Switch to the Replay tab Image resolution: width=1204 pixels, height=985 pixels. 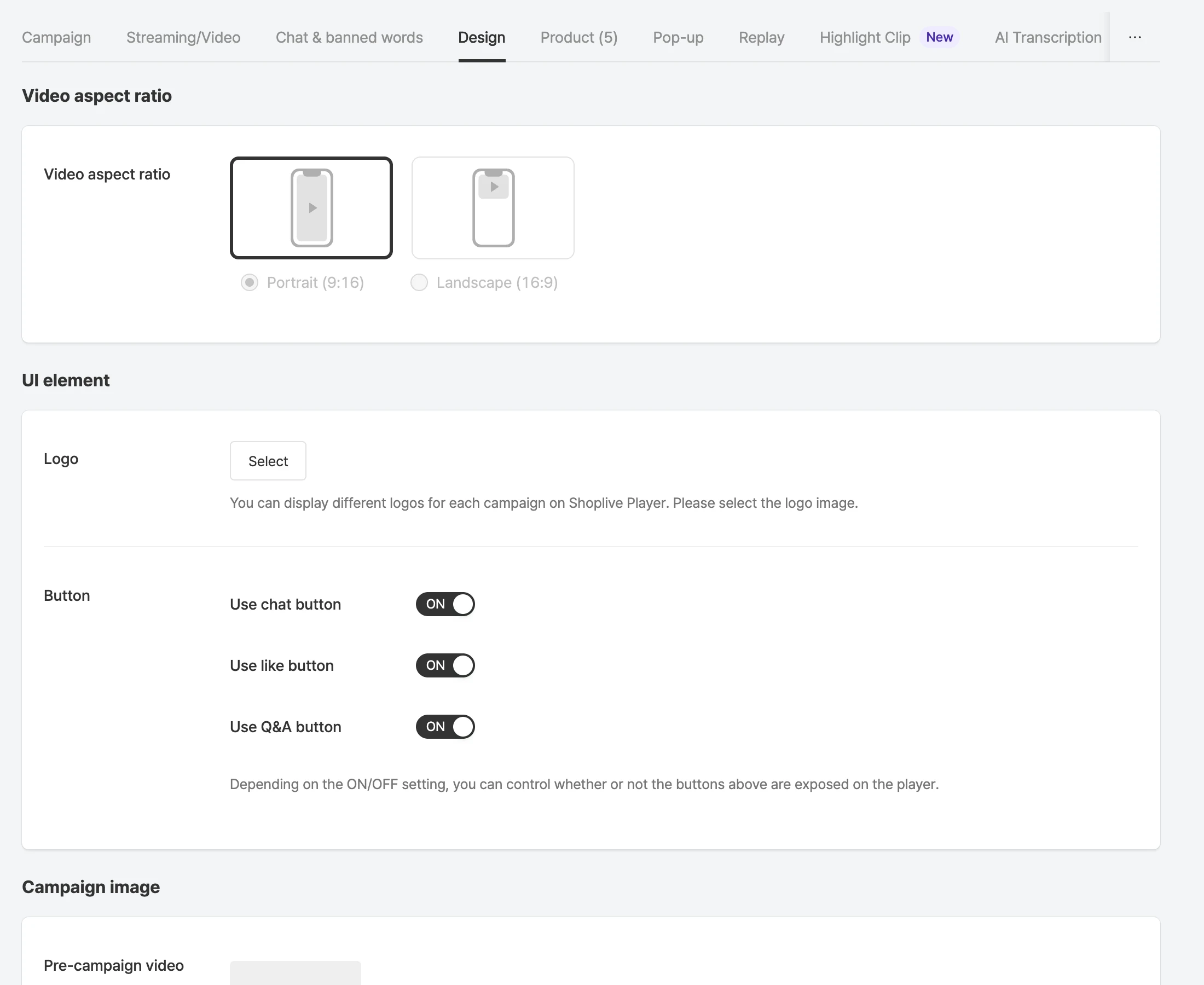pos(761,37)
